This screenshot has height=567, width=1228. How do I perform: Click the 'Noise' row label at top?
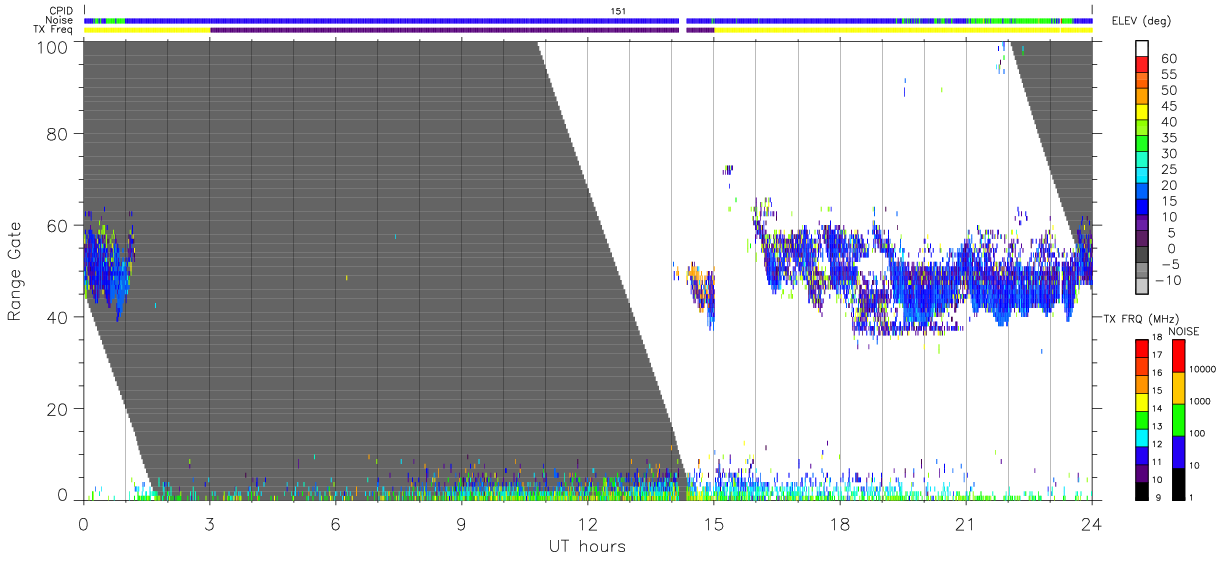(x=61, y=20)
